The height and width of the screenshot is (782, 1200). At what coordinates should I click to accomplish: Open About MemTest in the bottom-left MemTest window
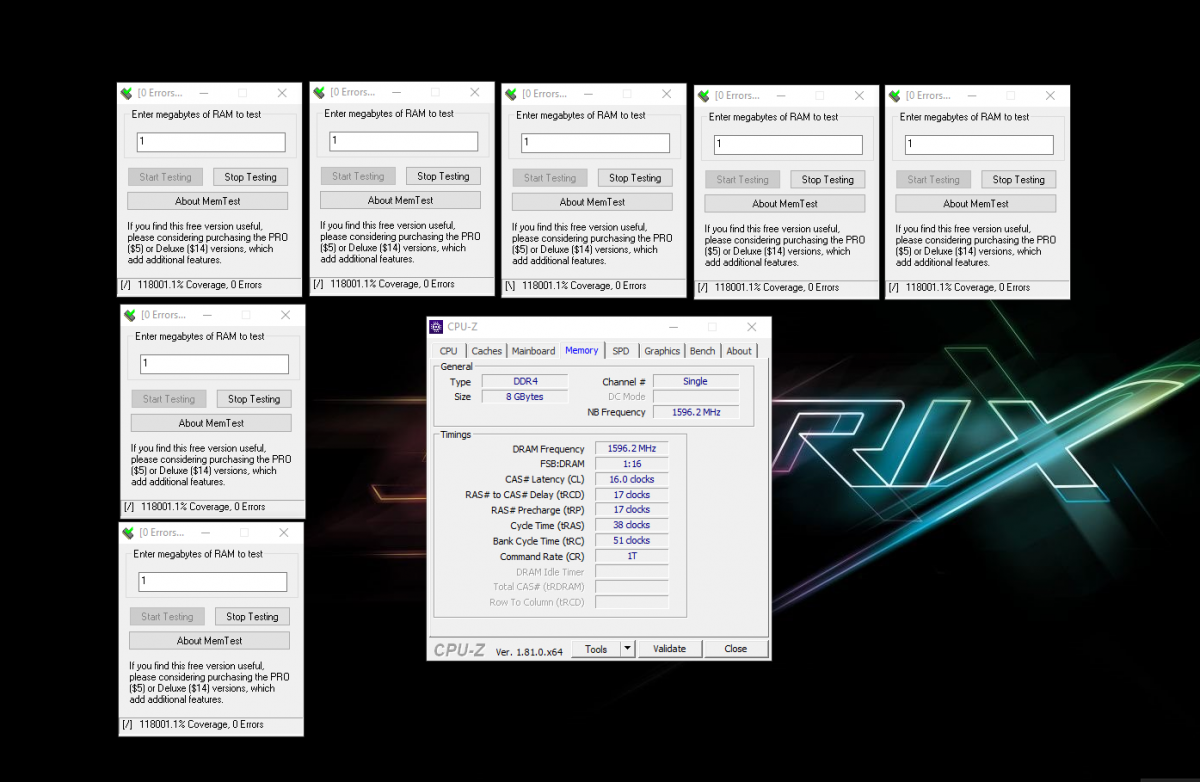coord(210,641)
